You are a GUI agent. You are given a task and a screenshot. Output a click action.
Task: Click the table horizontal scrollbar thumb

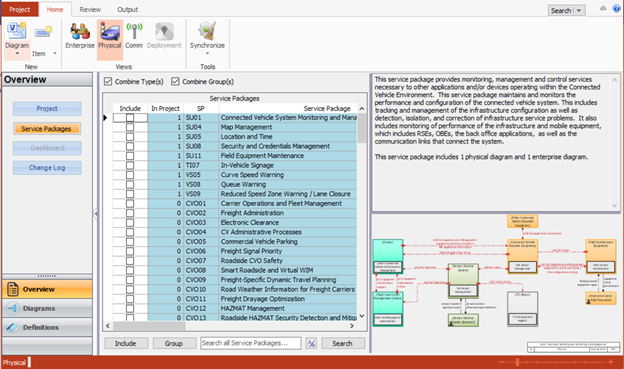pos(149,326)
